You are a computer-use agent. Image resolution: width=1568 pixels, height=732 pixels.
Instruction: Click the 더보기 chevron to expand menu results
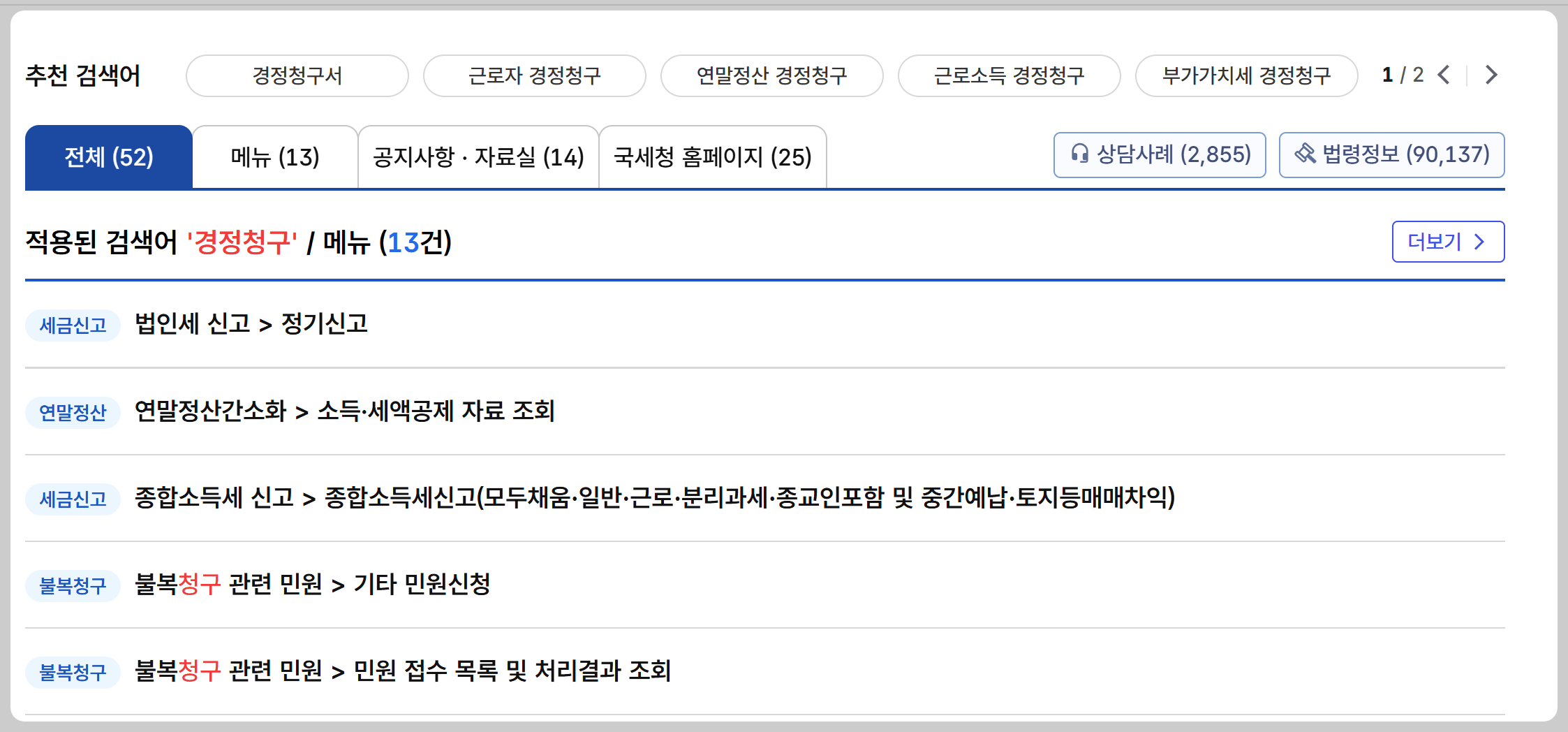pos(1448,242)
